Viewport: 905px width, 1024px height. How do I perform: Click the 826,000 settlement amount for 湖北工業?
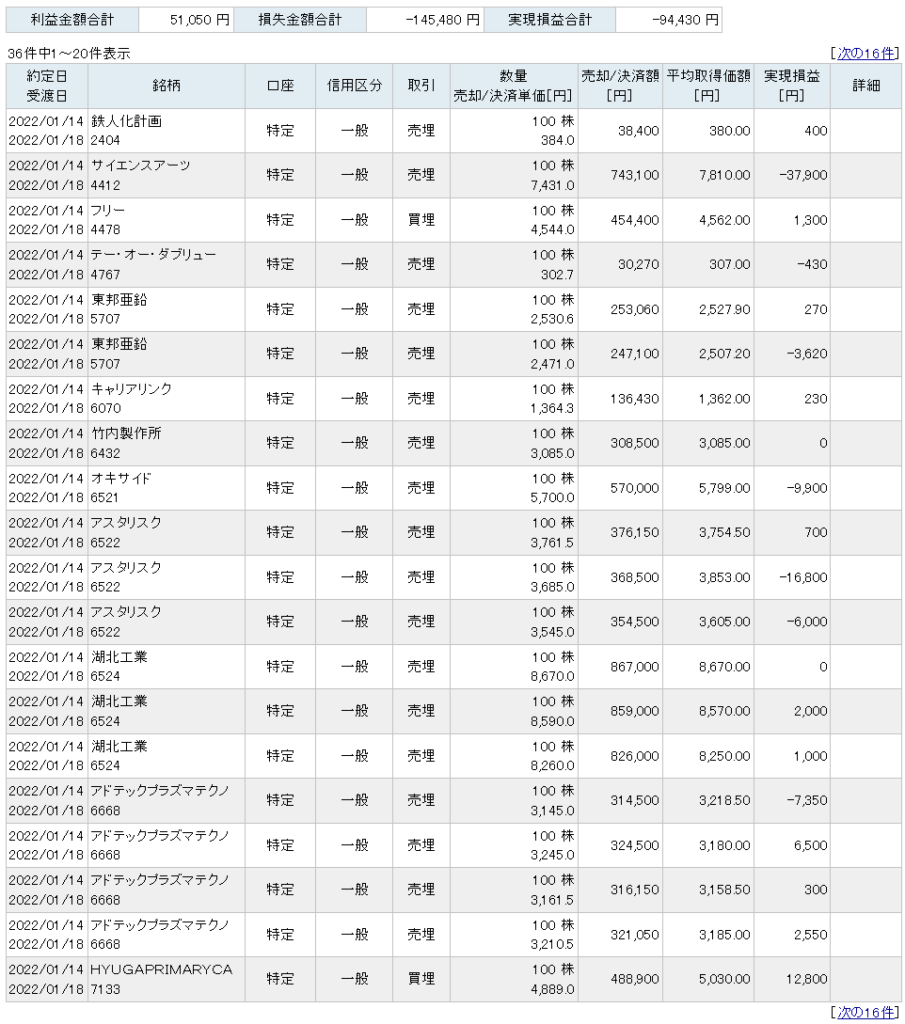pyautogui.click(x=635, y=756)
